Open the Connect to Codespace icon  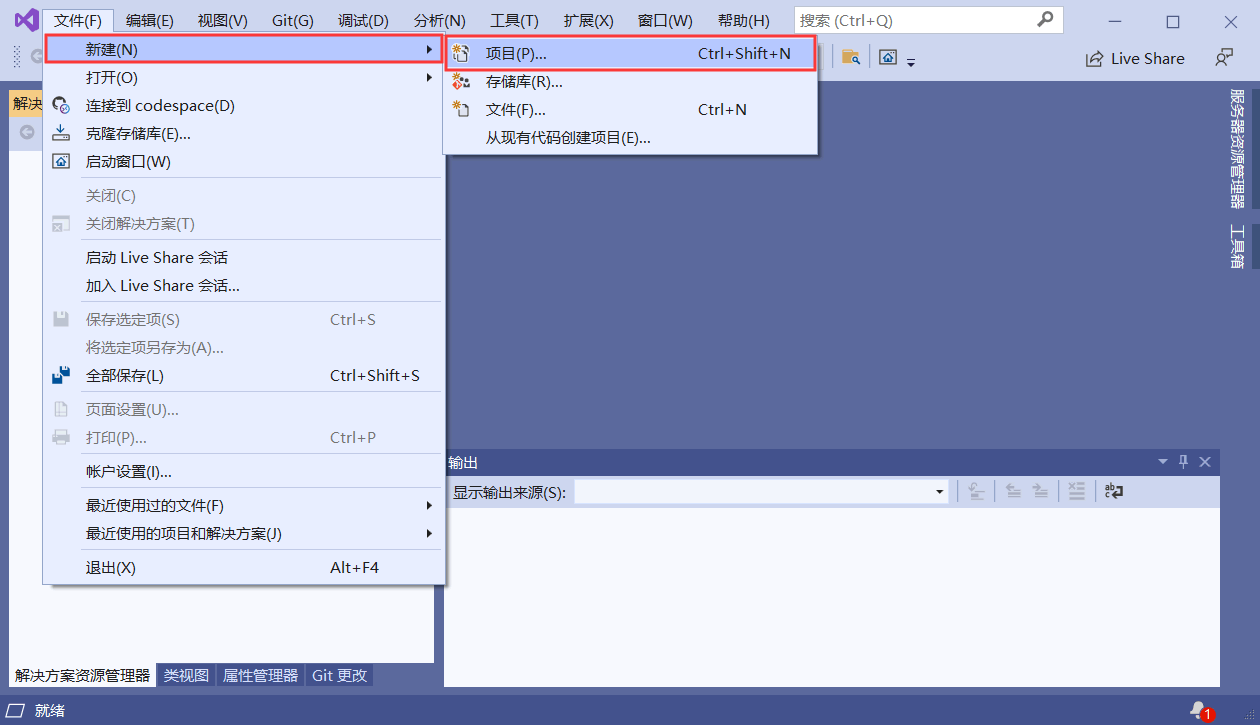click(x=60, y=105)
